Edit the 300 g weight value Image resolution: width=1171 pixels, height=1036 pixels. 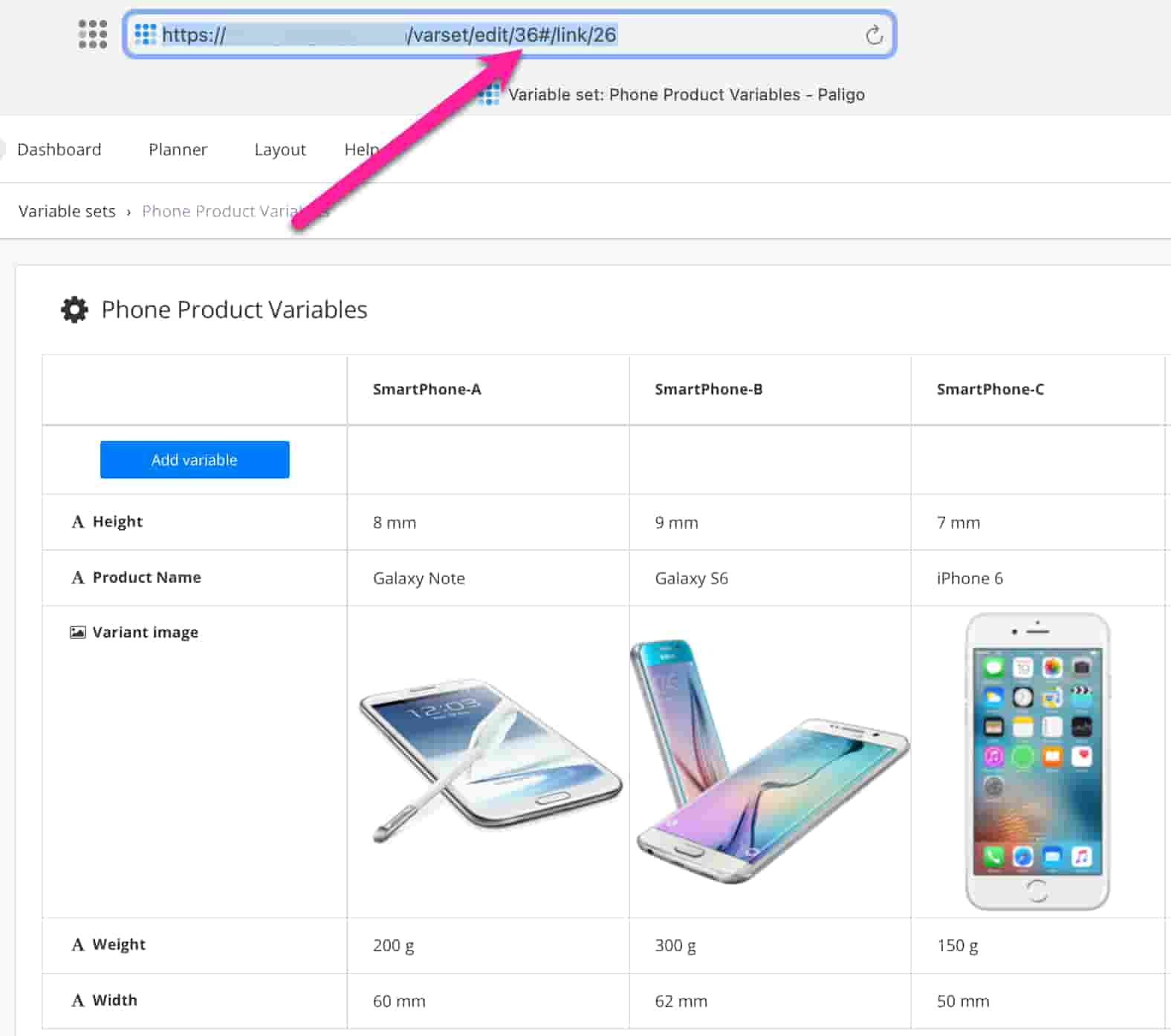tap(675, 945)
